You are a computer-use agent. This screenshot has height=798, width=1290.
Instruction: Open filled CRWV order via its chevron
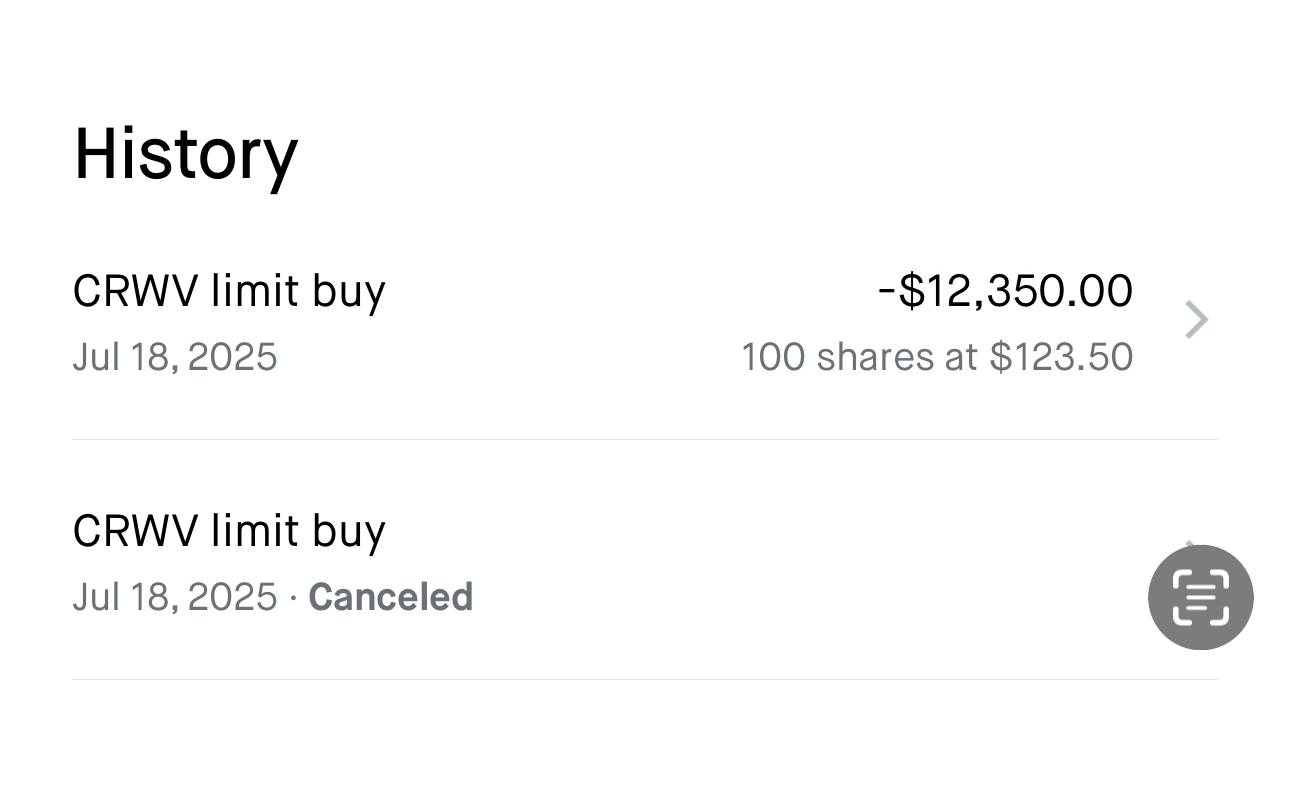pyautogui.click(x=1196, y=320)
